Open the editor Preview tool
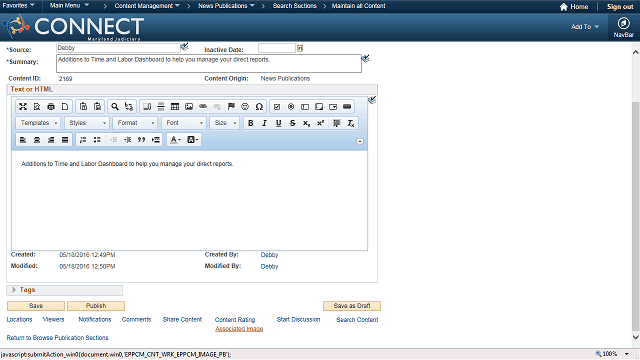The width and height of the screenshot is (640, 360). (x=37, y=107)
